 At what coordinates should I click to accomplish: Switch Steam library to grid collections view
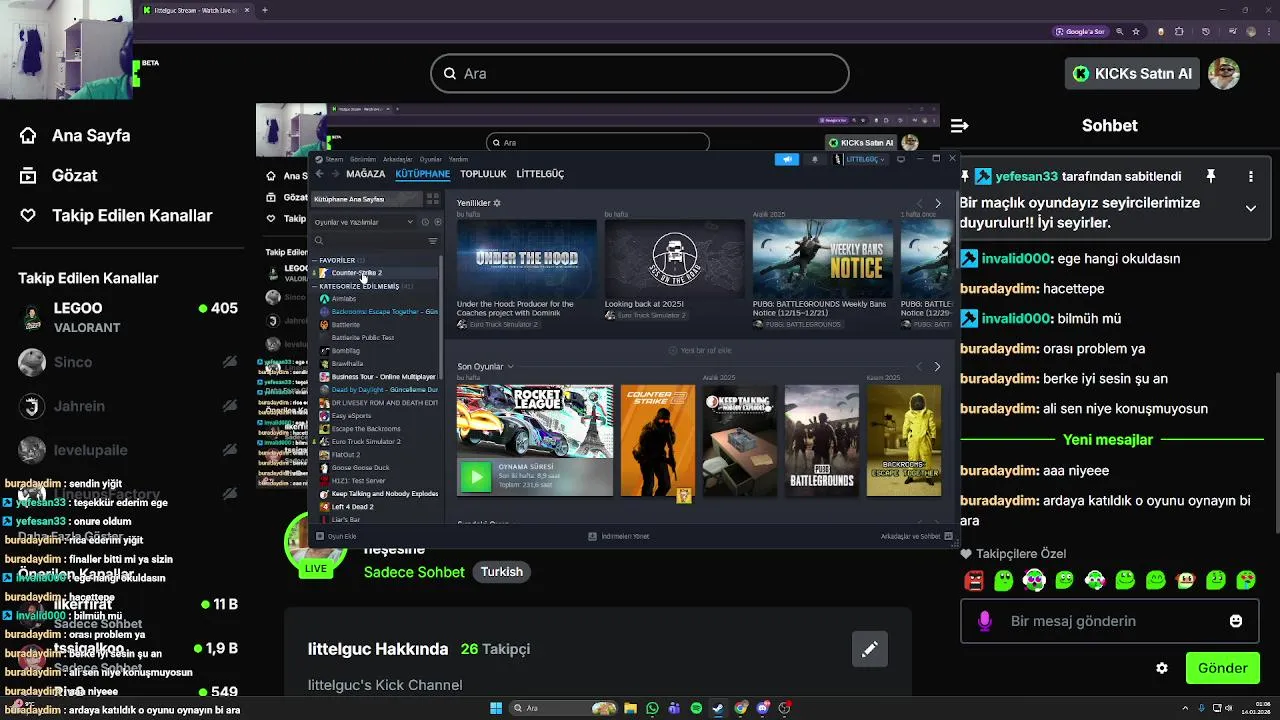point(433,199)
